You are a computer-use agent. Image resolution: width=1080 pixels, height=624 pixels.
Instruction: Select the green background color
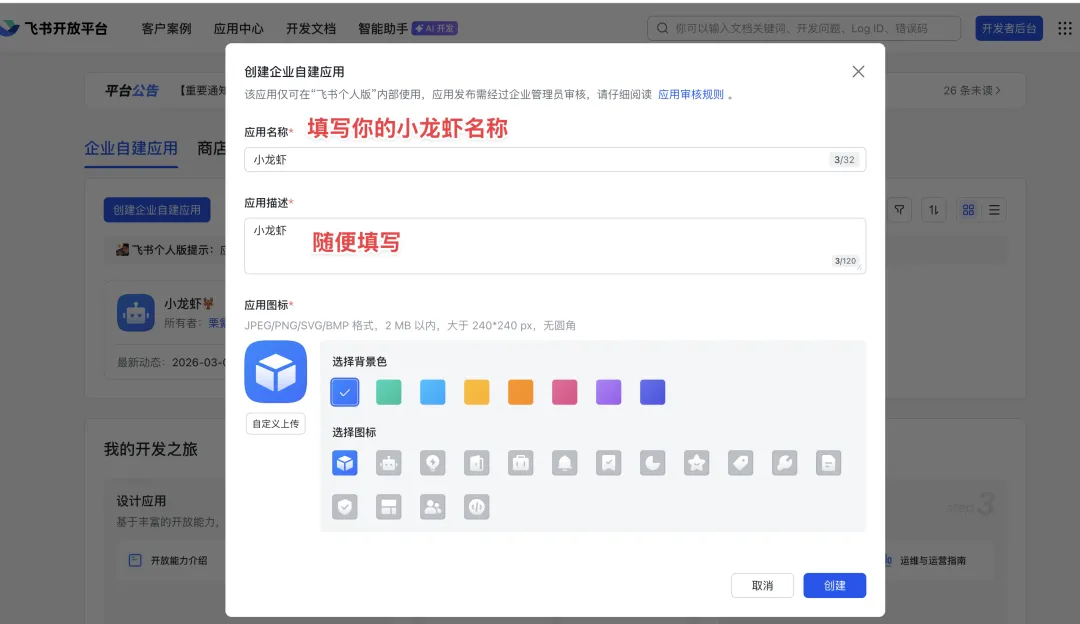coord(388,392)
